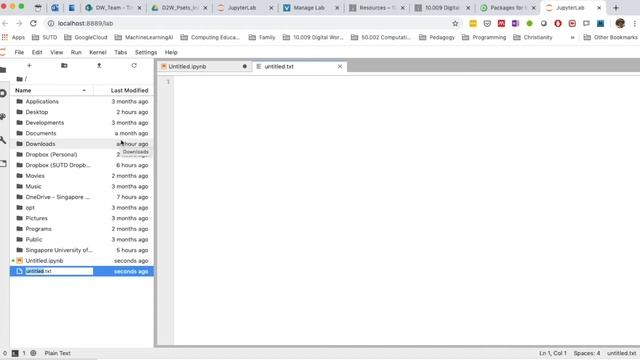Viewport: 640px width, 360px height.
Task: Open the Pedagogy bookmarks folder
Action: pos(437,37)
